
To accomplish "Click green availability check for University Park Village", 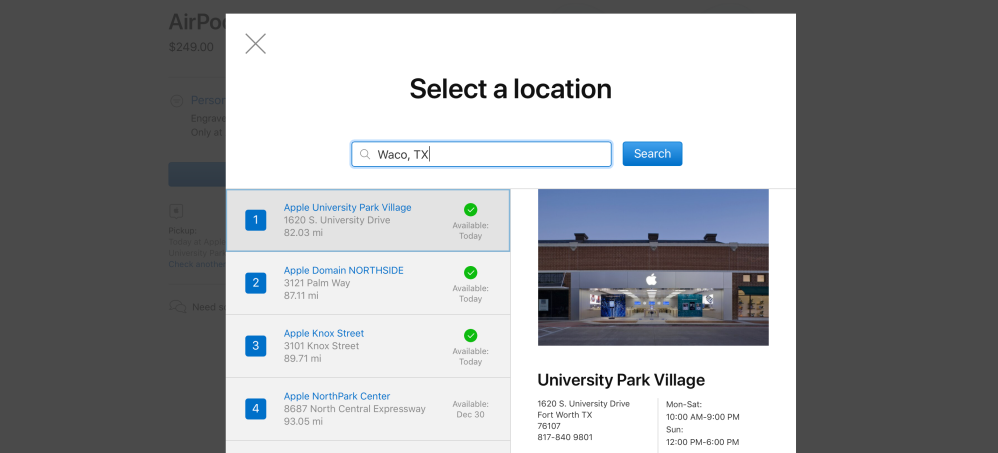I will (x=470, y=209).
